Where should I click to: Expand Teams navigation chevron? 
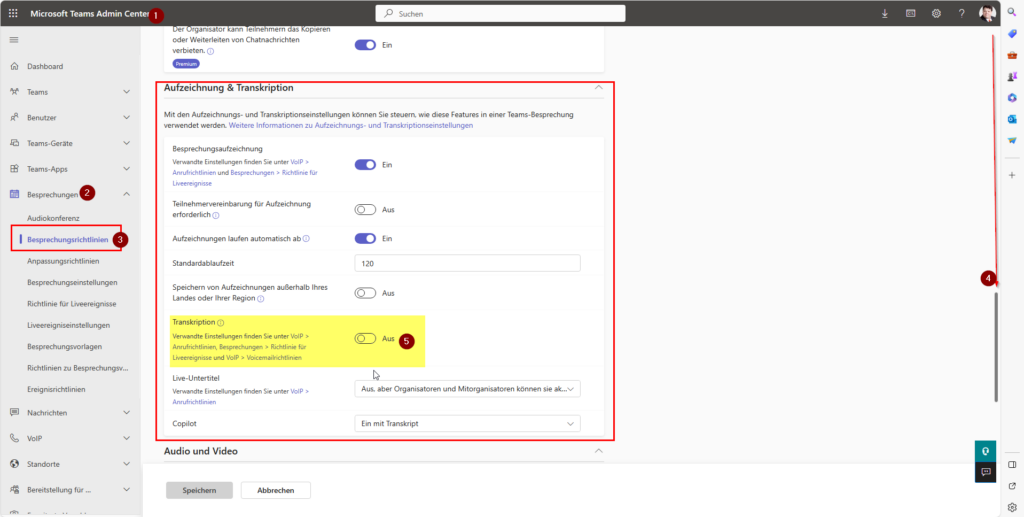pos(127,92)
